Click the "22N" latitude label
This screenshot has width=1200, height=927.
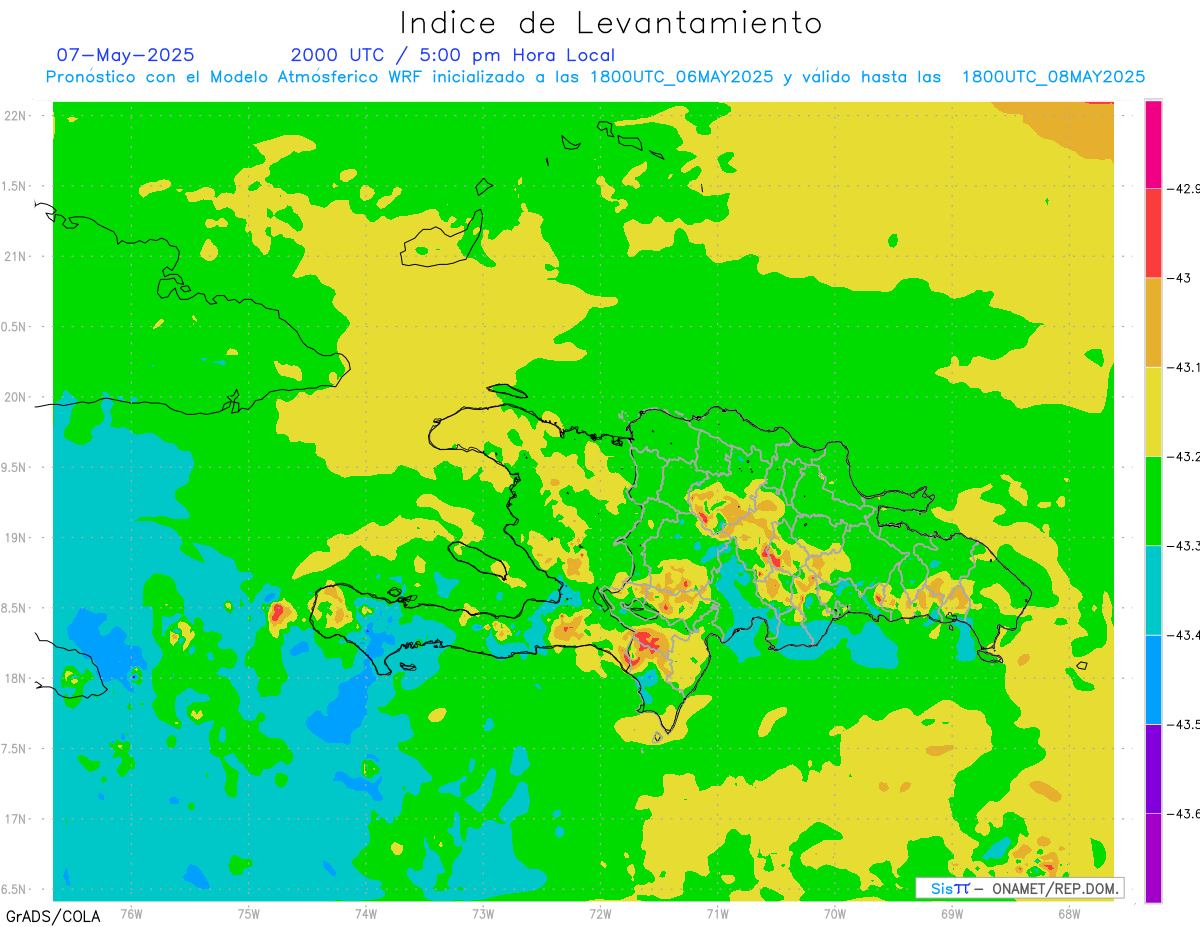pyautogui.click(x=15, y=116)
